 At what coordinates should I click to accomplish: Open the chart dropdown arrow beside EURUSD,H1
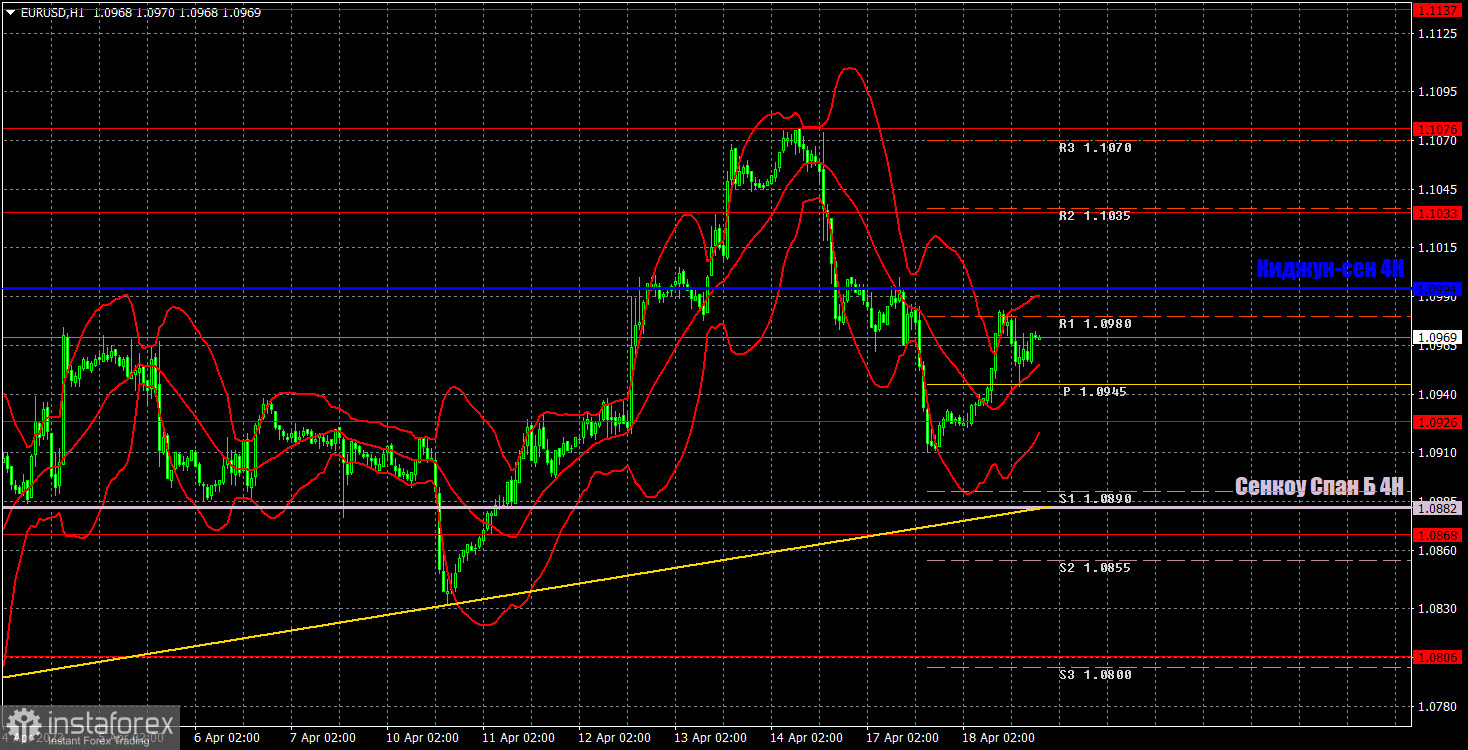click(x=11, y=13)
